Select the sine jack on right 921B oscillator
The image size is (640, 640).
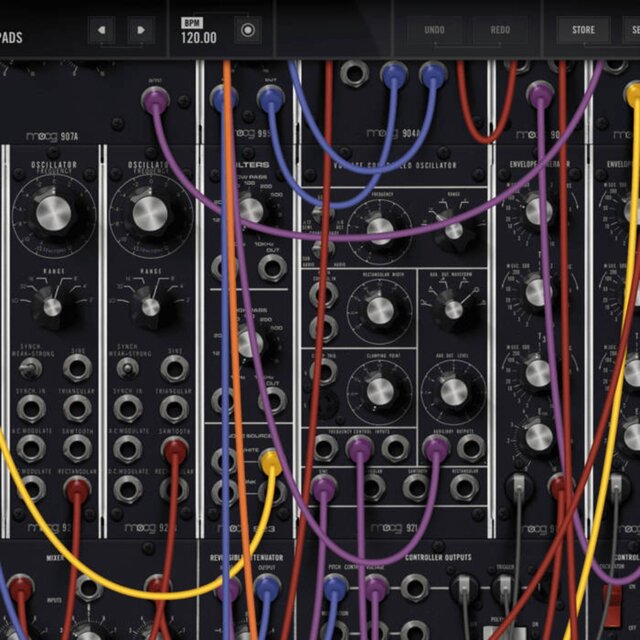pos(174,368)
